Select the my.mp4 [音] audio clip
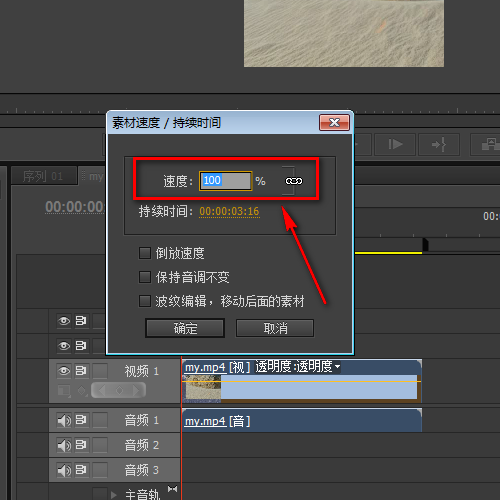 click(302, 421)
